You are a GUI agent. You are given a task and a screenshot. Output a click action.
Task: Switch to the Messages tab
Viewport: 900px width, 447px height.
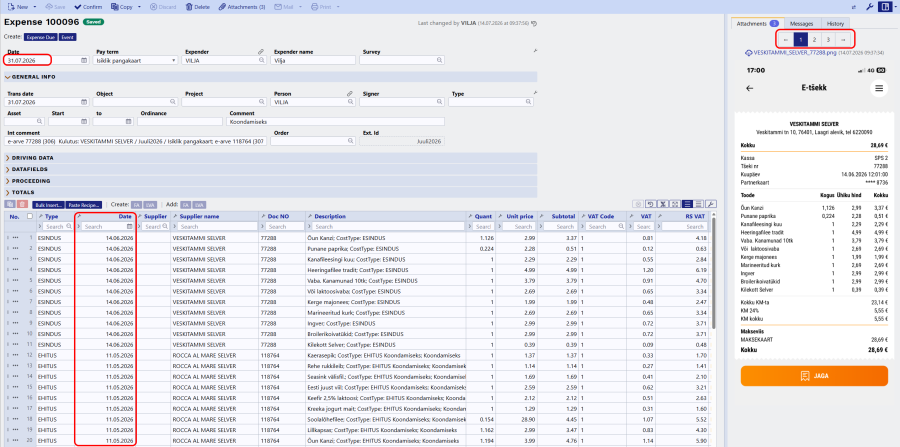801,24
